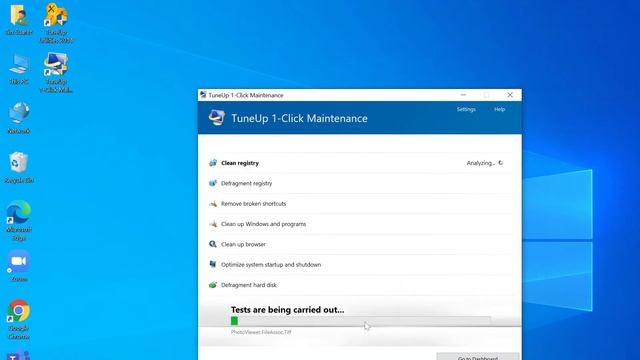The width and height of the screenshot is (640, 360).
Task: Open the user folder desktop icon
Action: 19,20
